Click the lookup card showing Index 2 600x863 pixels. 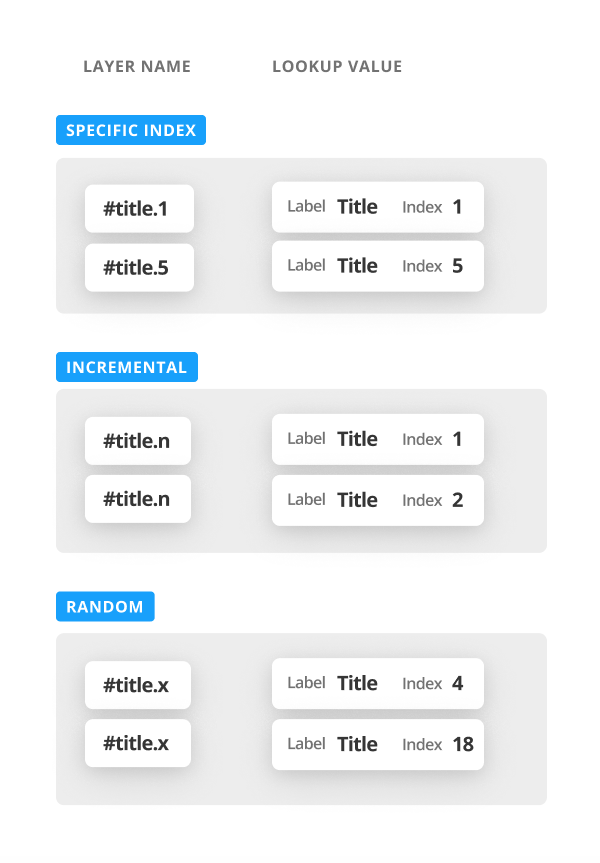point(377,500)
